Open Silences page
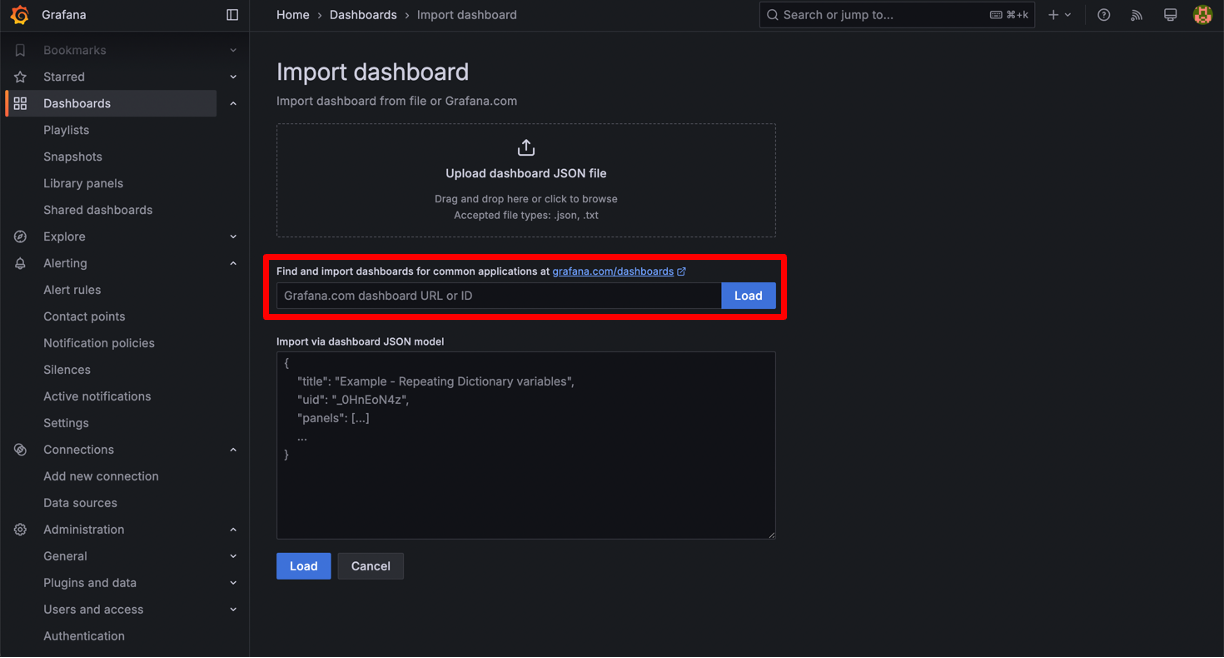The image size is (1224, 658). (67, 370)
